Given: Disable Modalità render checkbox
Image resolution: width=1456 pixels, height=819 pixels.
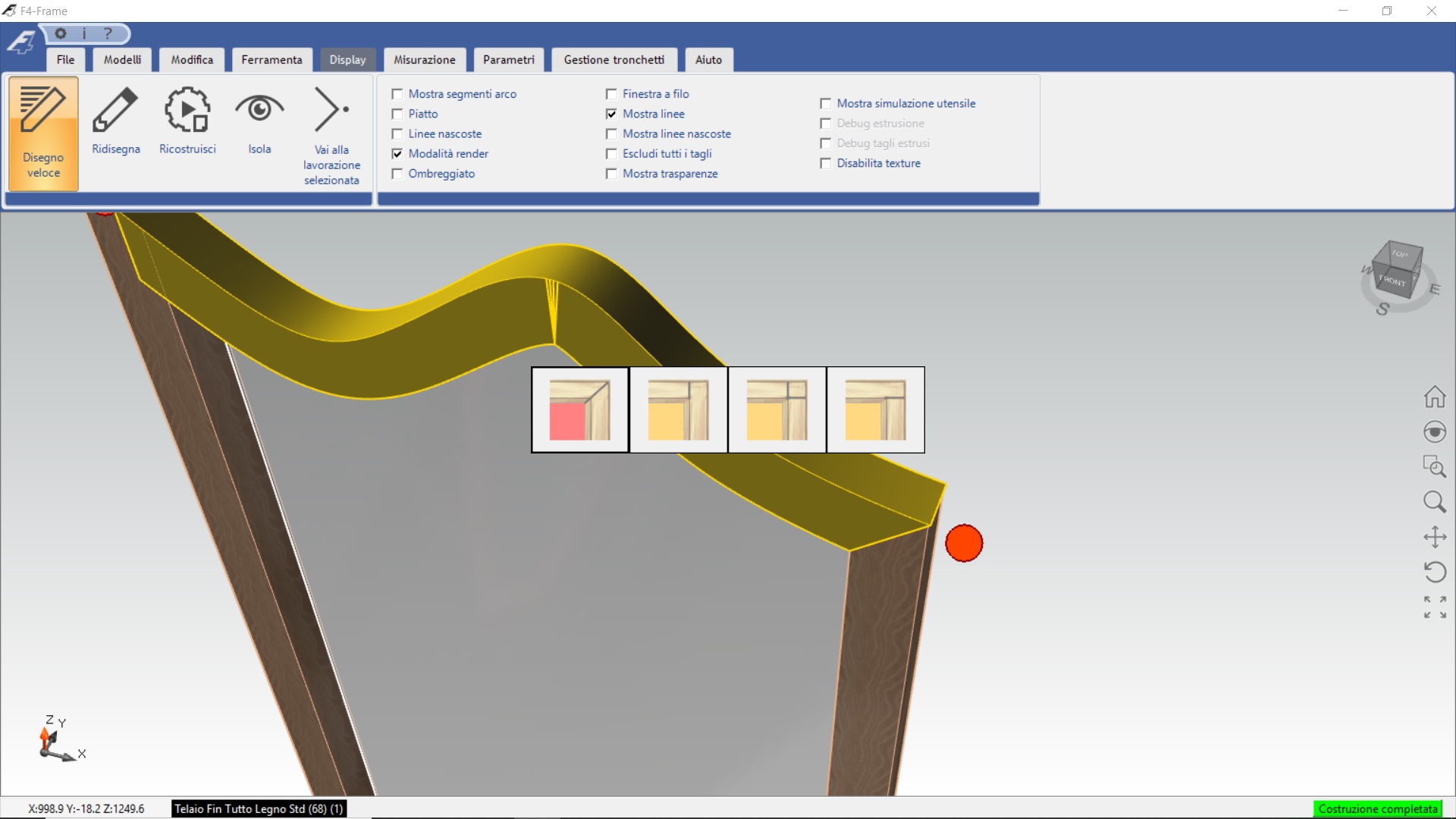Looking at the screenshot, I should [x=397, y=154].
